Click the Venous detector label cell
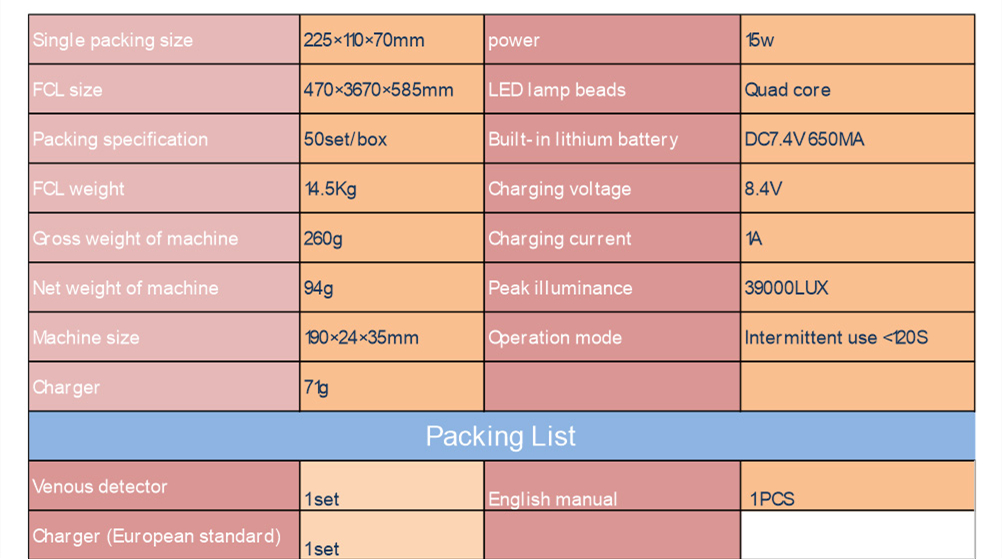 tap(164, 486)
